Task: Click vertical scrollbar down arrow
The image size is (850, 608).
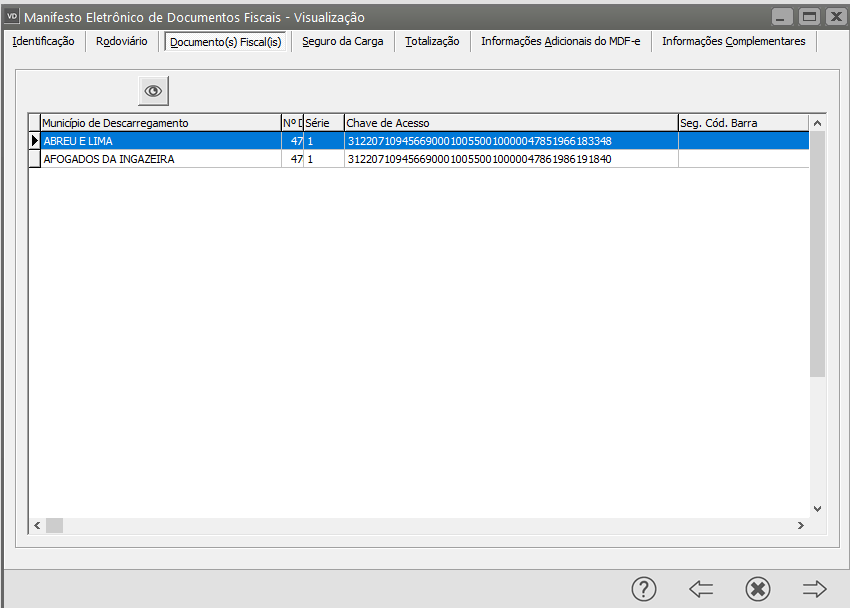Action: [817, 509]
